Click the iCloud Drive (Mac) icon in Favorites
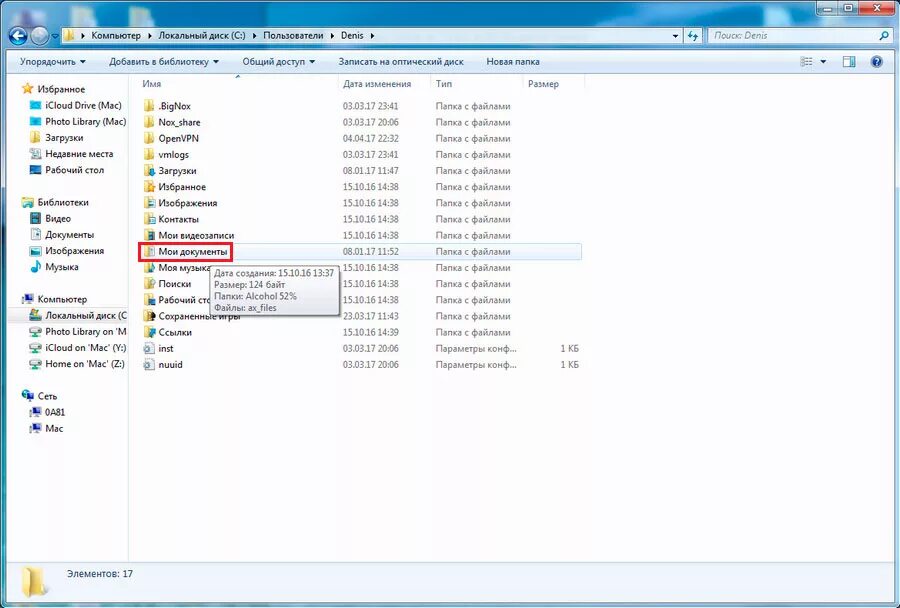 pyautogui.click(x=35, y=105)
